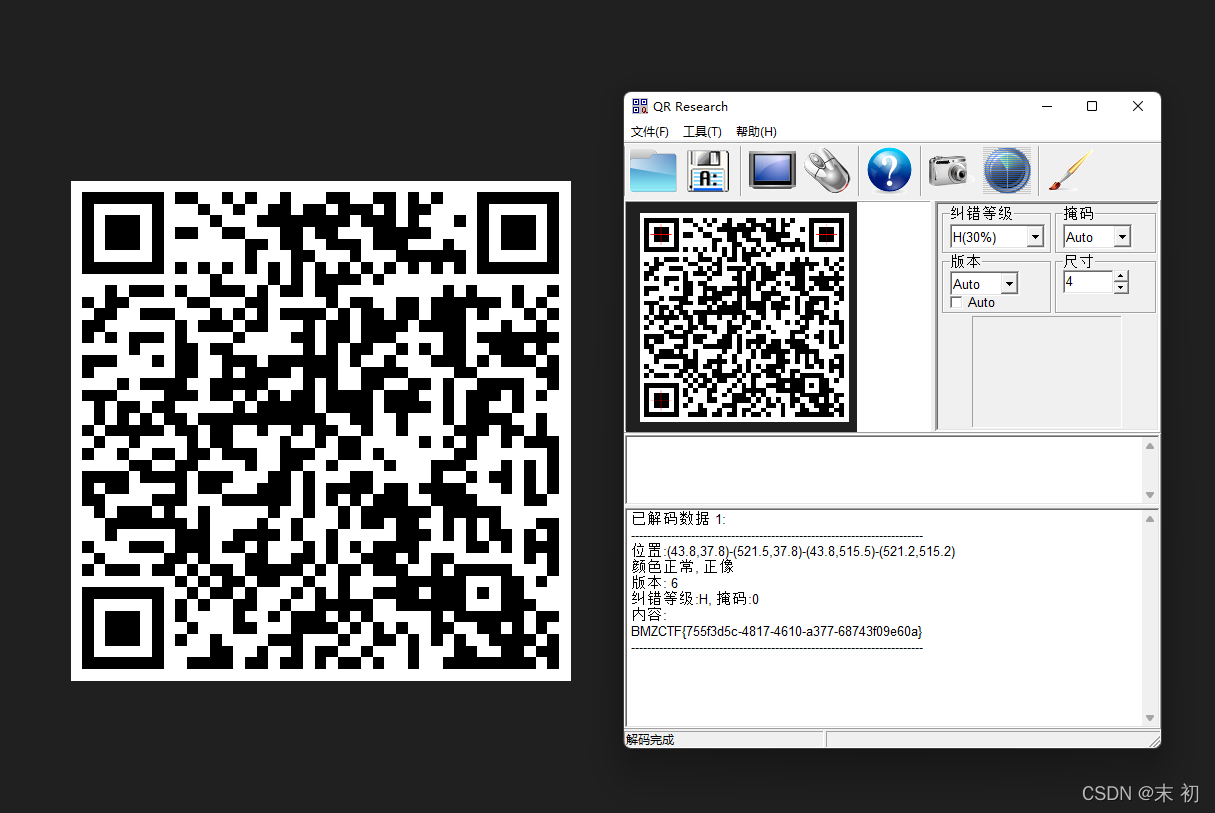This screenshot has height=813, width=1215.
Task: Open the 工具(T) menu
Action: point(702,132)
